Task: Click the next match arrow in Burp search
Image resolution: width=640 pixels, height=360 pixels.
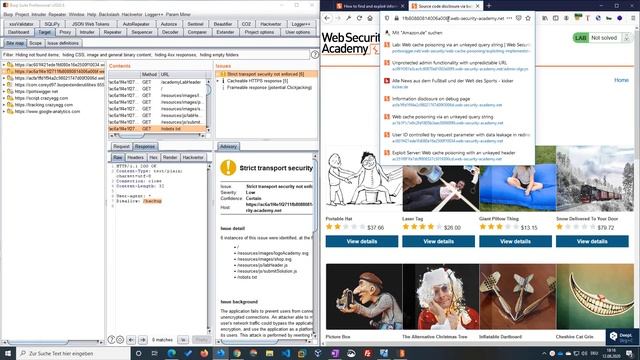Action: [142, 340]
